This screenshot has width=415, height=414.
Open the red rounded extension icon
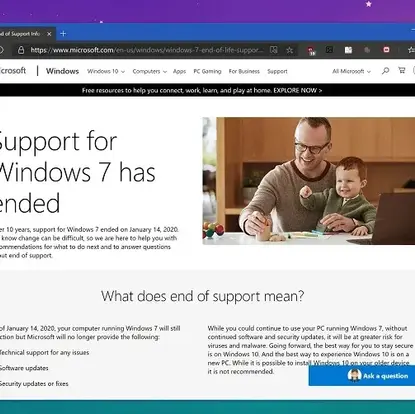pos(386,50)
